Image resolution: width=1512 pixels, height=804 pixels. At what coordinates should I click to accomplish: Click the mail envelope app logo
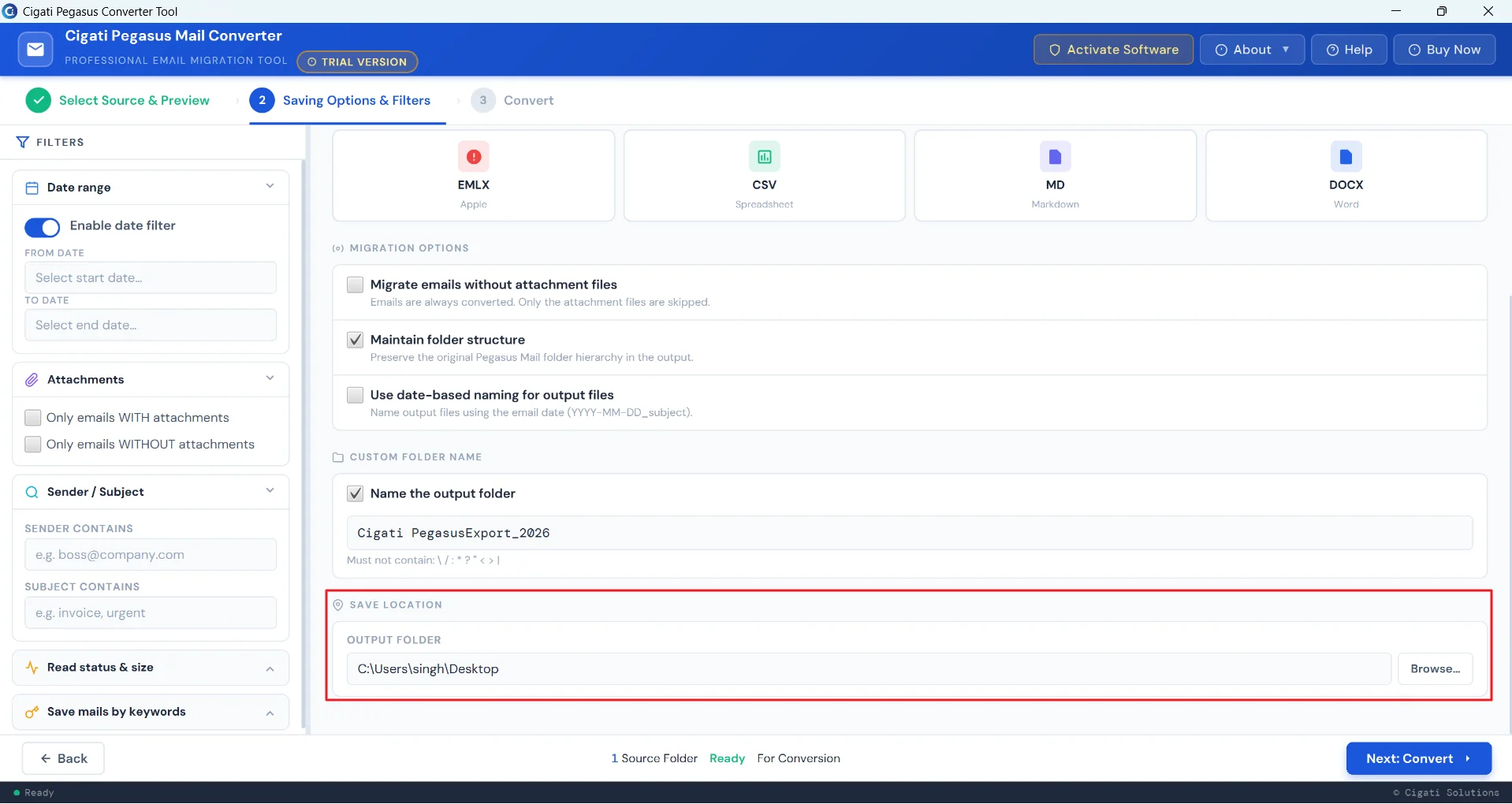click(35, 50)
